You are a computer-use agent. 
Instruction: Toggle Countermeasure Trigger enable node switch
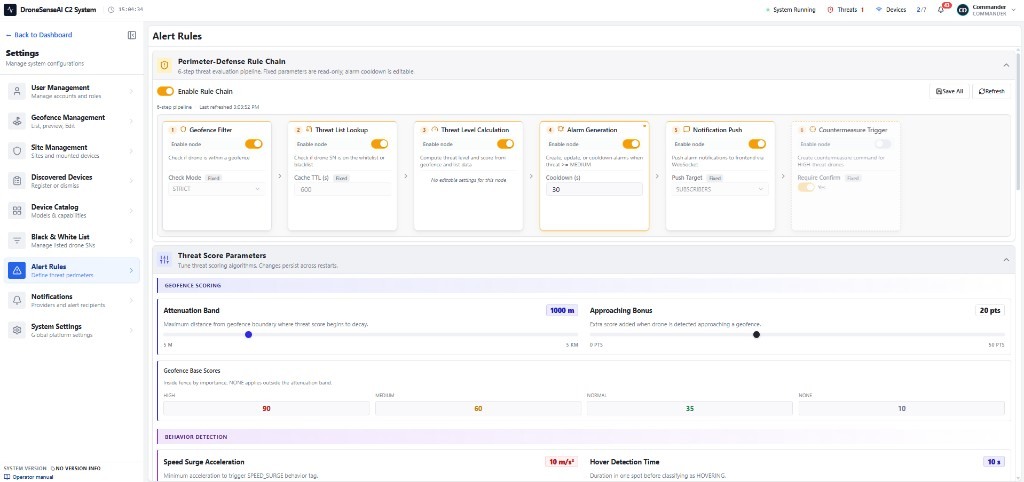pos(882,144)
